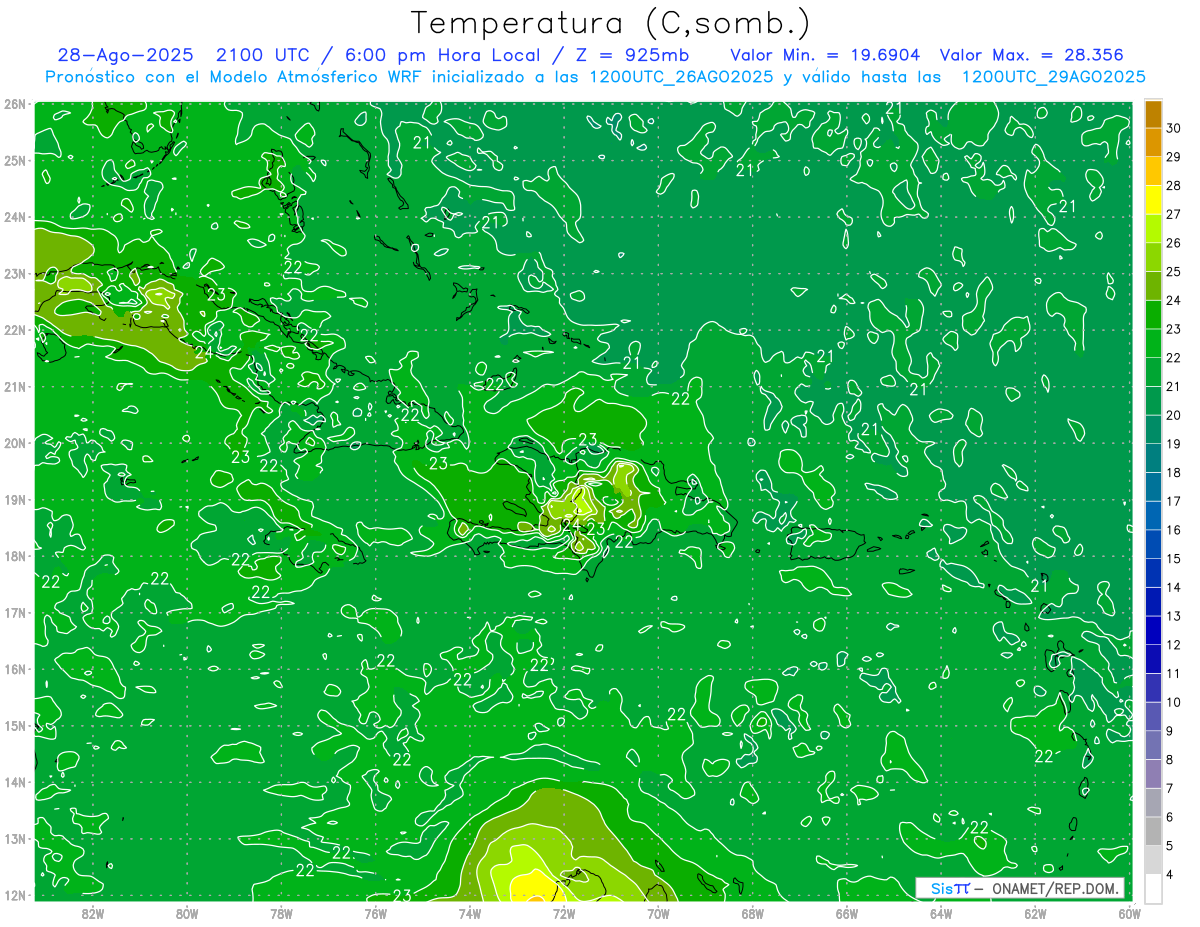Click the '1200UTC_29AGO2025' valid-until timestamp
The height and width of the screenshot is (927, 1200).
click(1053, 77)
